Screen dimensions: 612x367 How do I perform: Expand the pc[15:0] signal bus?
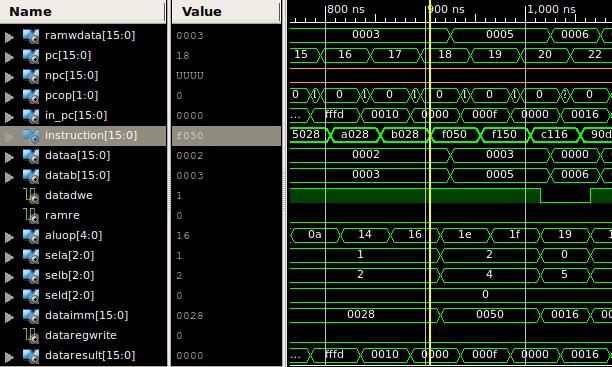(x=9, y=57)
